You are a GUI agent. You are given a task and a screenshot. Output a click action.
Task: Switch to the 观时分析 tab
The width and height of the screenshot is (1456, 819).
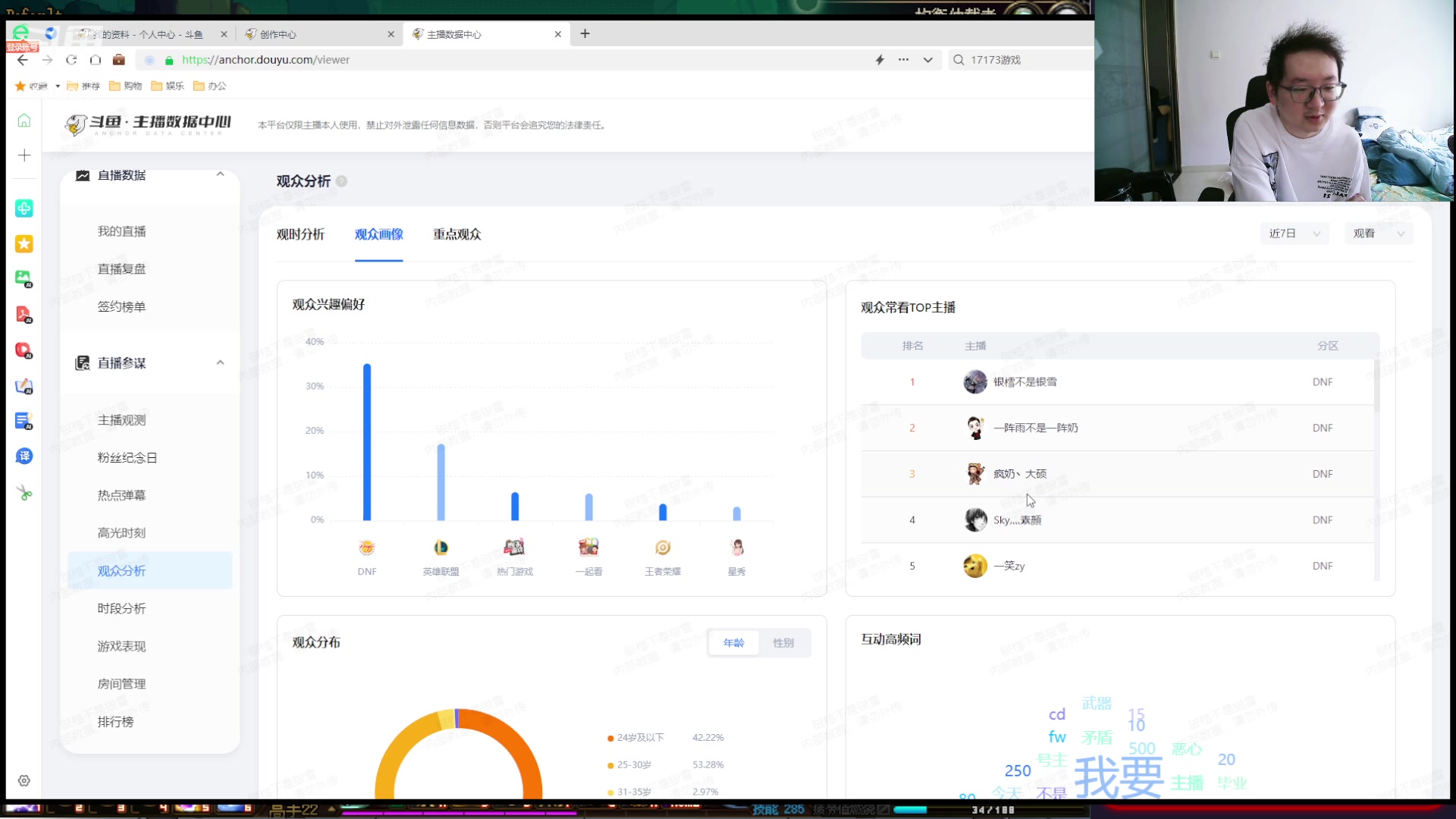[300, 234]
